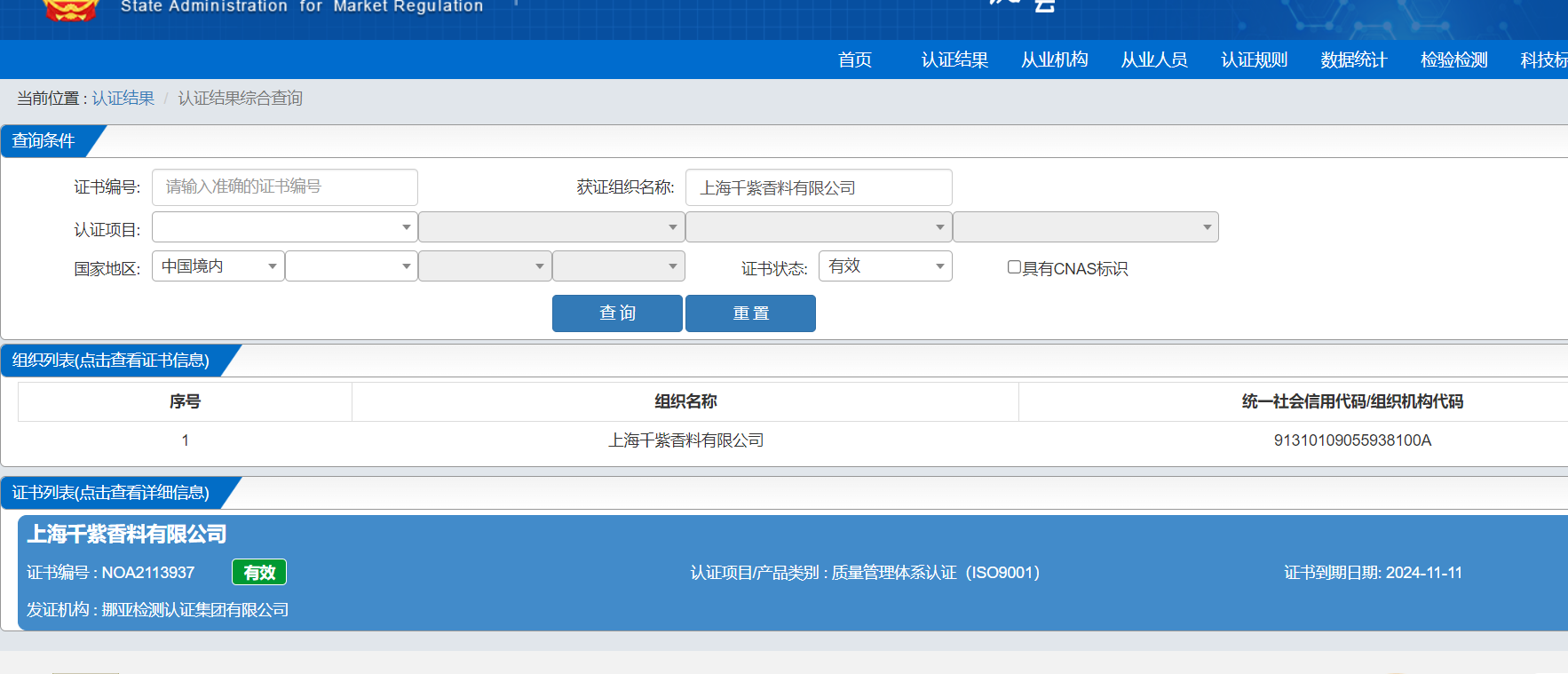Click the 查询条件 section header tab

[44, 141]
